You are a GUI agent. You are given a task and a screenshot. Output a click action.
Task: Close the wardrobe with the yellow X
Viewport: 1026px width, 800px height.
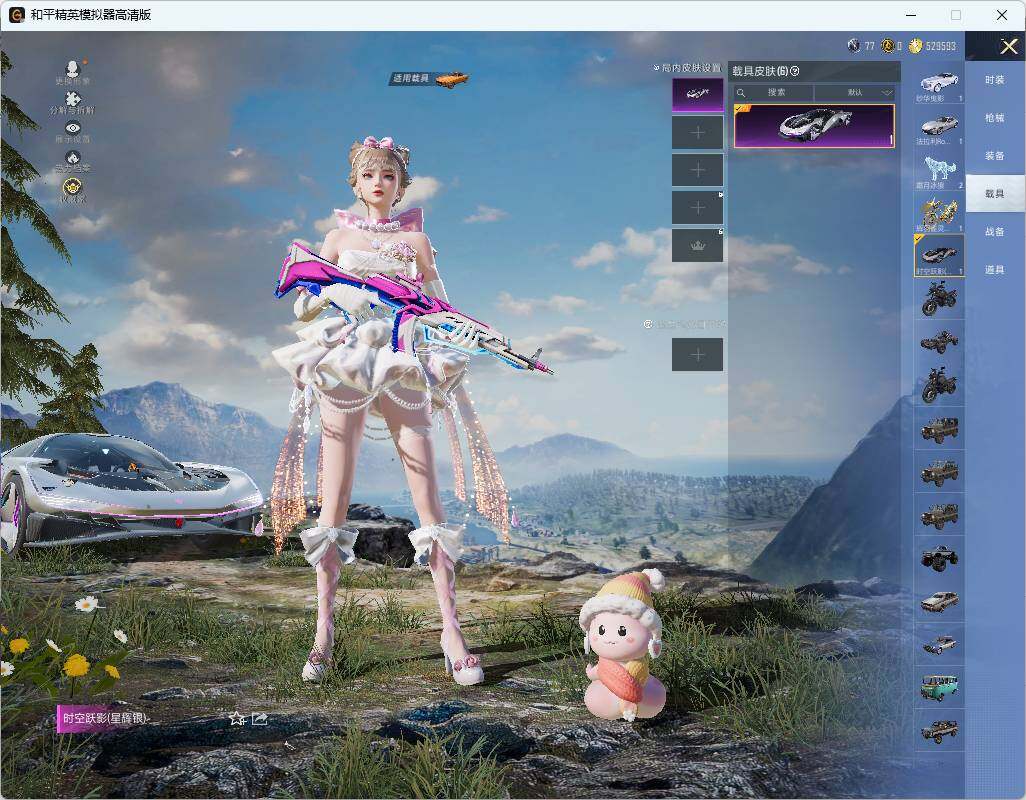1009,46
